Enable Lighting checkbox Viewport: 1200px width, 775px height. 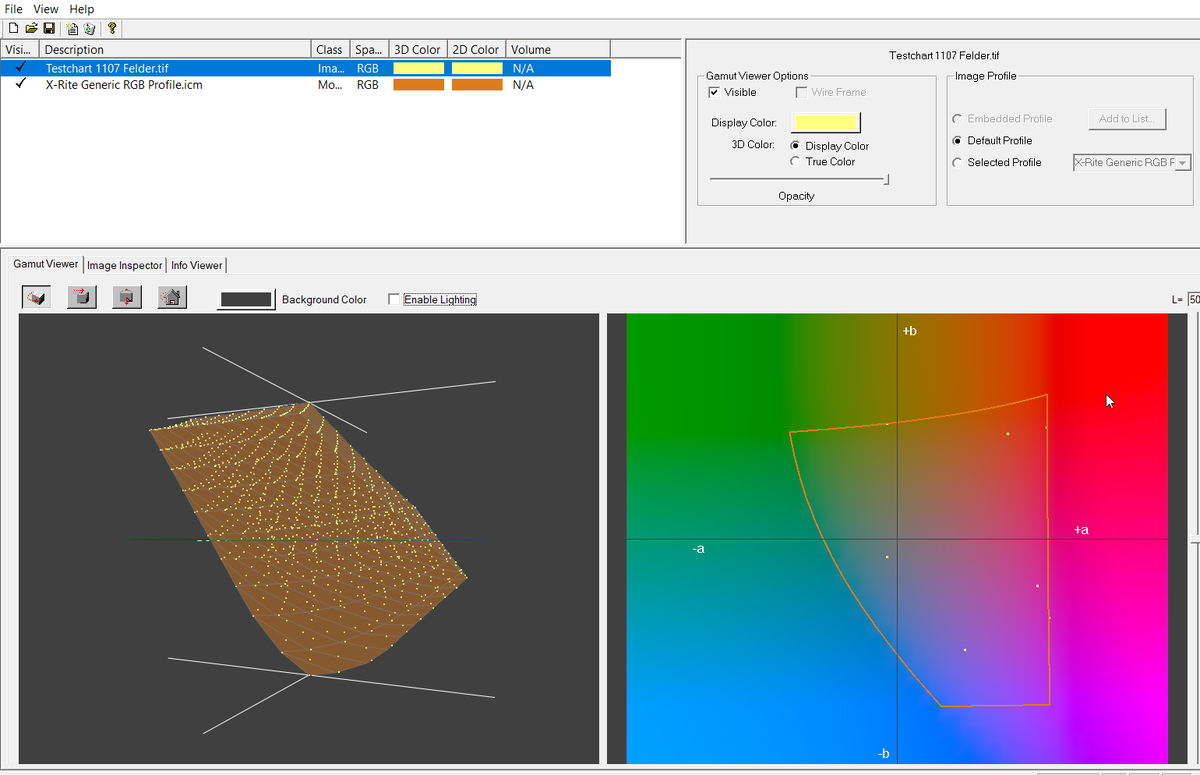pyautogui.click(x=394, y=299)
